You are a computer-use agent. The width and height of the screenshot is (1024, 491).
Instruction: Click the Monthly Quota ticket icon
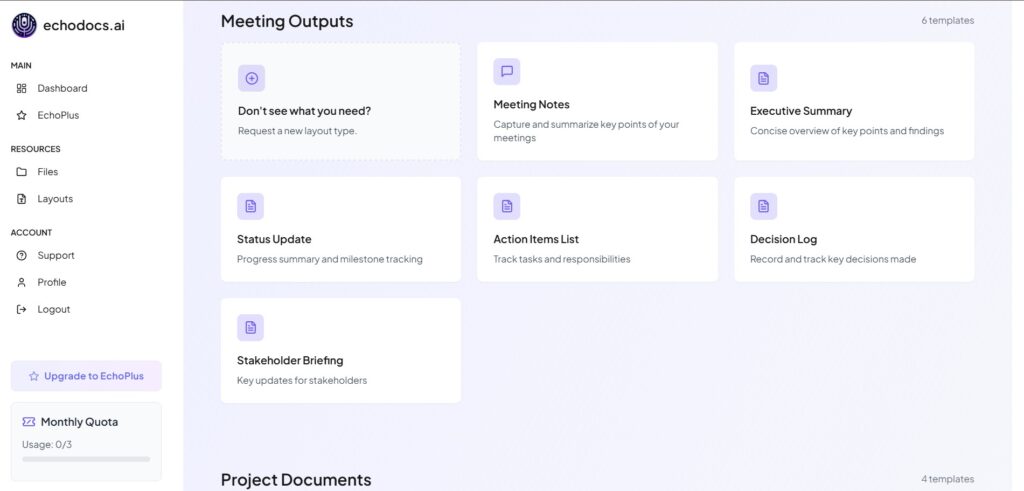click(x=29, y=422)
